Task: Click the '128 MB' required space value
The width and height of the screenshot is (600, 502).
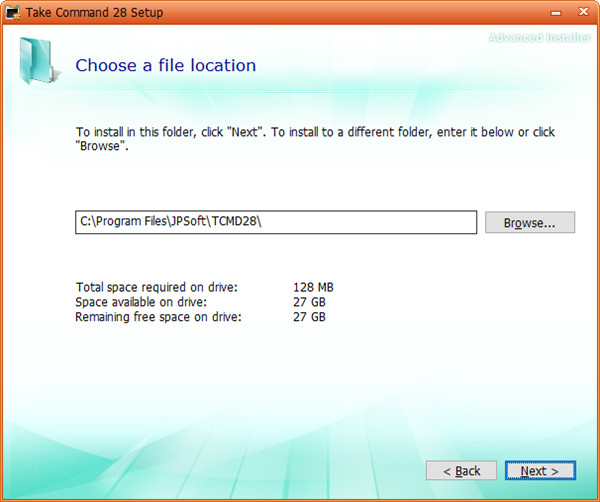Action: [x=313, y=287]
